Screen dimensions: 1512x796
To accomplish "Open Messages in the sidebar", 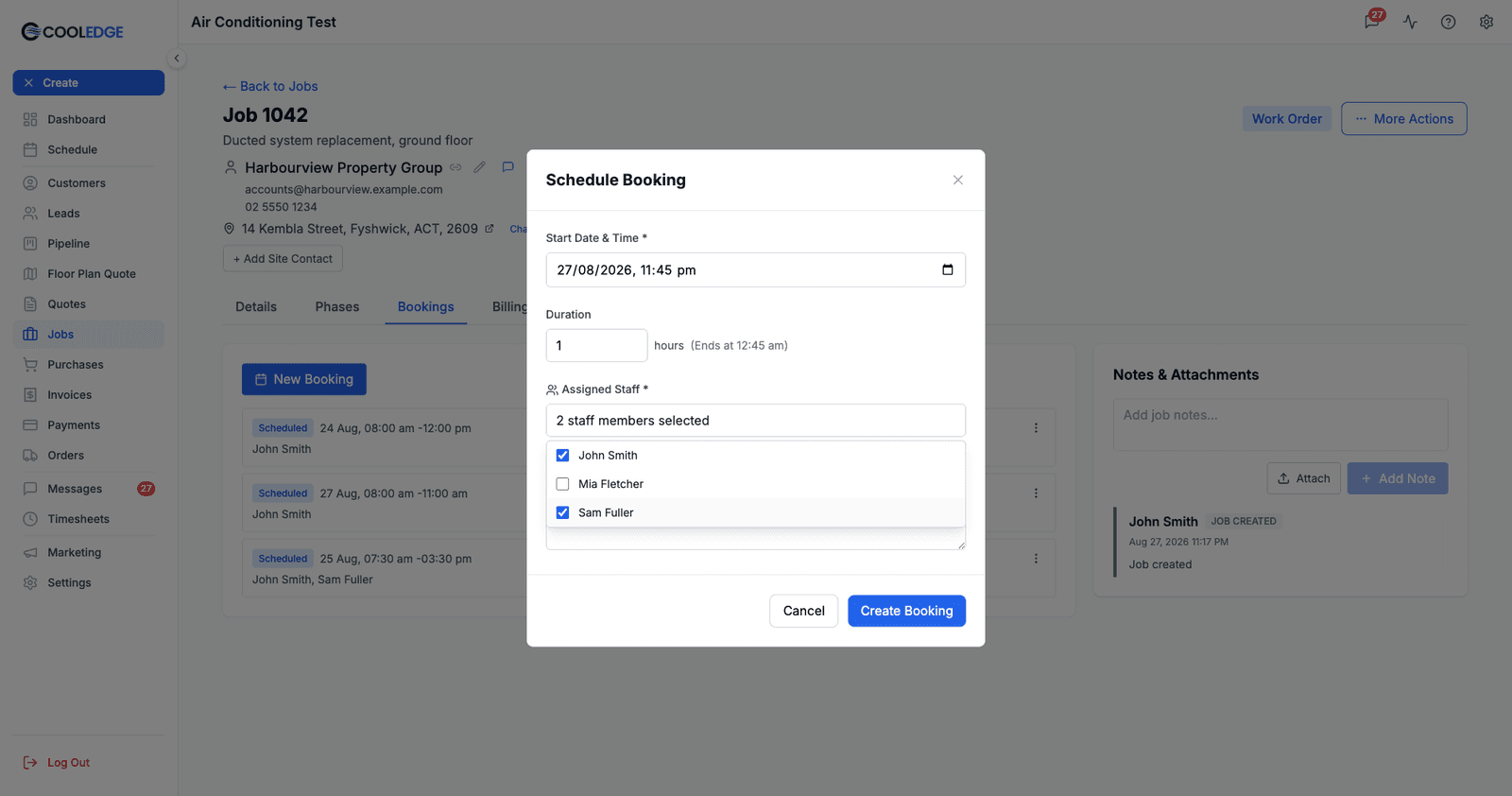I will tap(89, 489).
